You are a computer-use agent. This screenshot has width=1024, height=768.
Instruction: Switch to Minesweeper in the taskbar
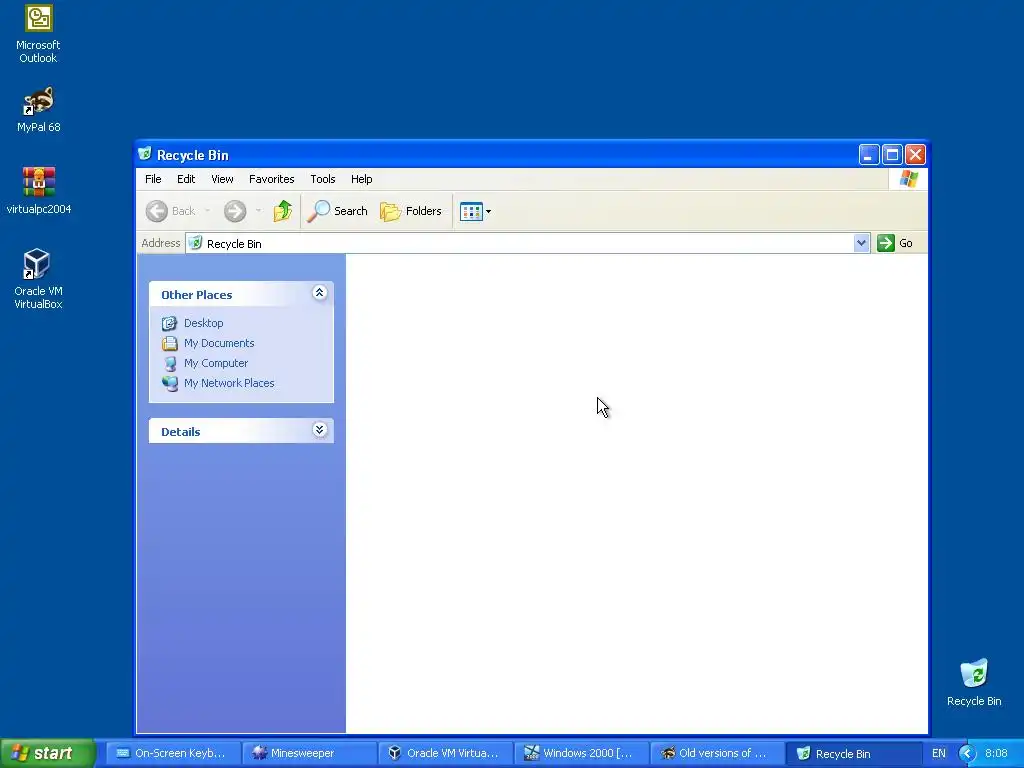308,754
